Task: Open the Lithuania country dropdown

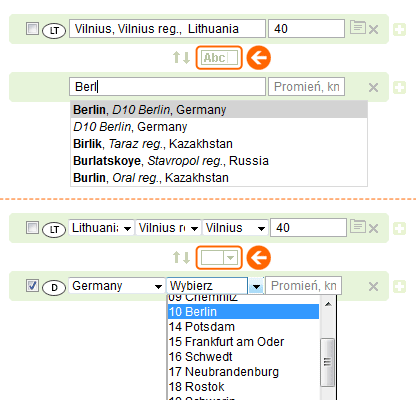Action: click(101, 228)
